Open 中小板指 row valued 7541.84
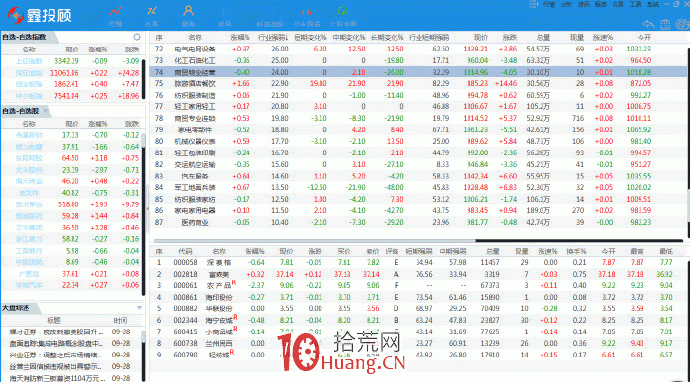Viewport: 690px width, 382px height. 71,96
